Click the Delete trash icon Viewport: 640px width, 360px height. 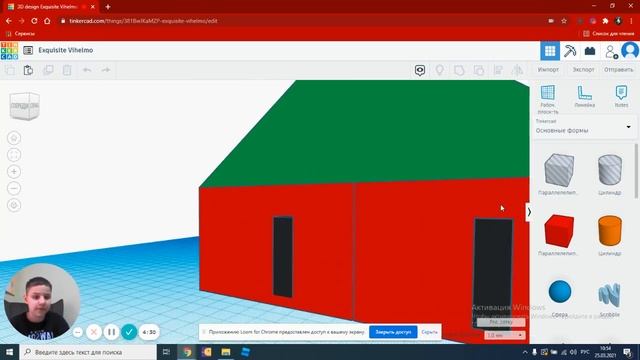(x=67, y=70)
